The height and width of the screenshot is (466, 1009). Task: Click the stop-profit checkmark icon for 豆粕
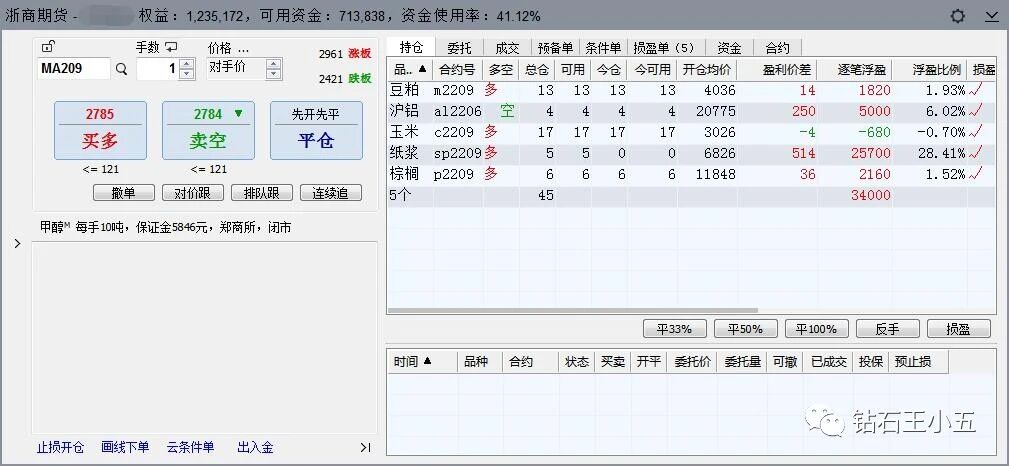pos(977,90)
